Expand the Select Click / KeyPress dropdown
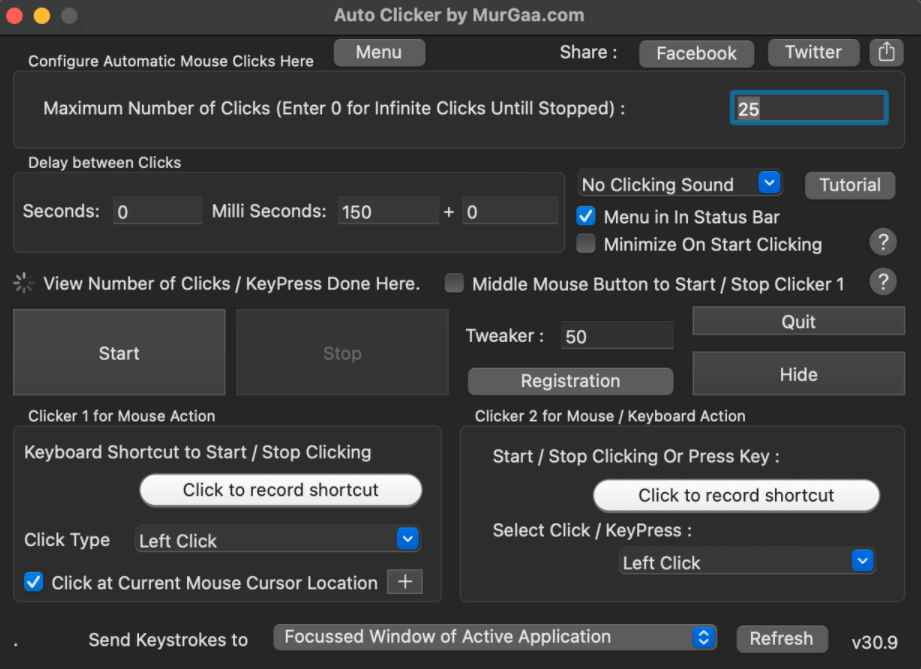Image resolution: width=921 pixels, height=669 pixels. point(861,561)
